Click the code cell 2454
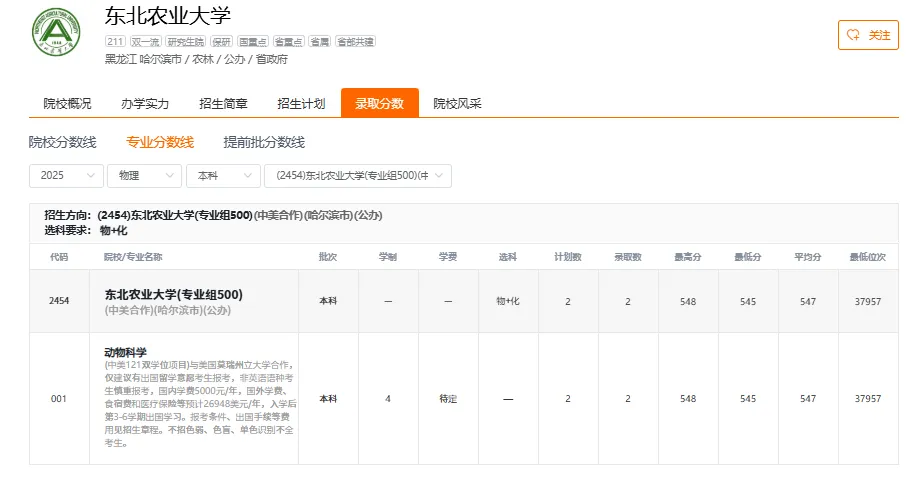Viewport: 924px width, 477px height. pyautogui.click(x=59, y=301)
